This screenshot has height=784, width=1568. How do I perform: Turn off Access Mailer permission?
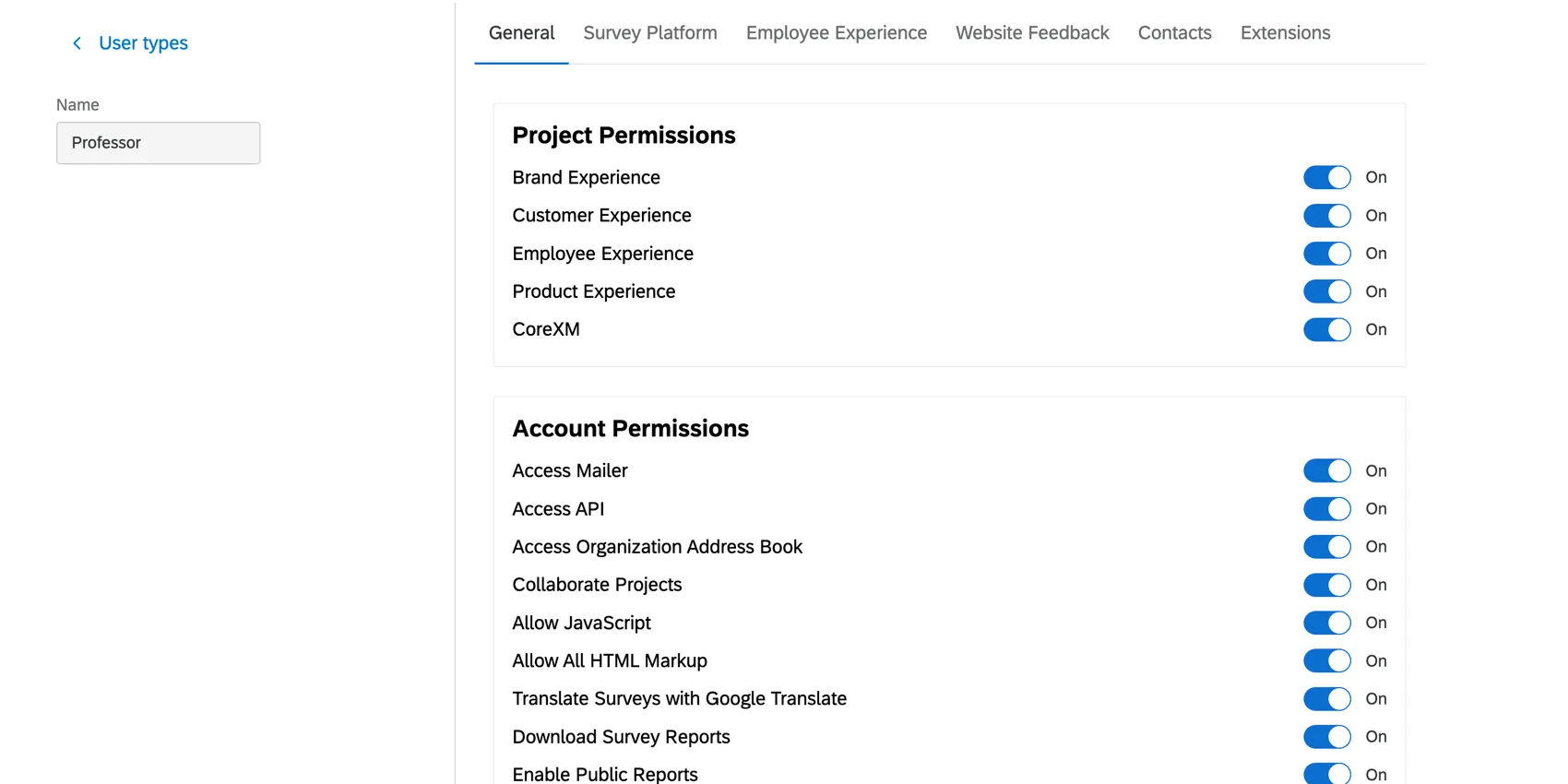(1326, 470)
